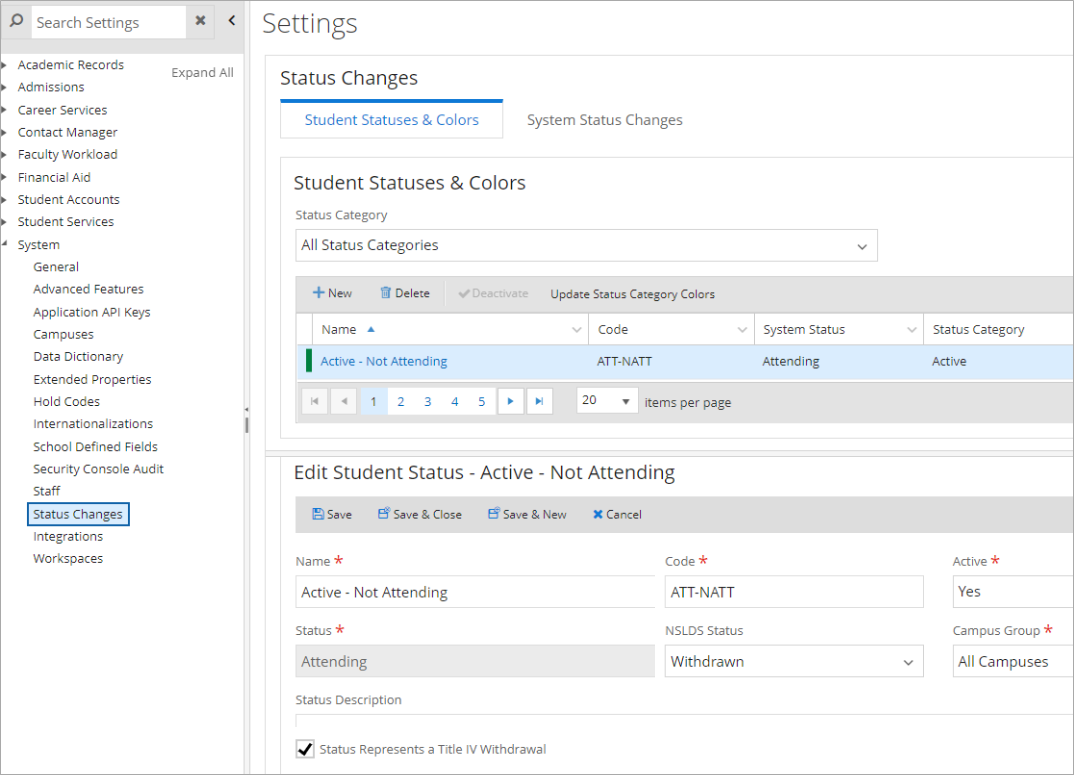Click the search magnifier icon
Image resolution: width=1074 pixels, height=775 pixels.
[16, 21]
